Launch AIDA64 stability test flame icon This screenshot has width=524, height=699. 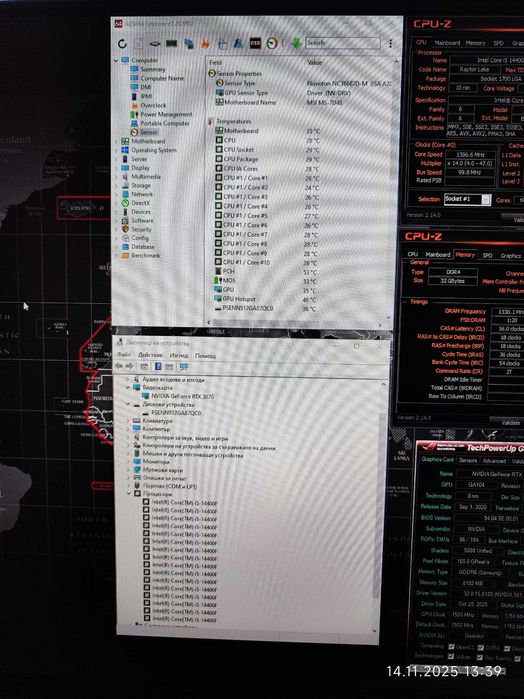pyautogui.click(x=205, y=44)
